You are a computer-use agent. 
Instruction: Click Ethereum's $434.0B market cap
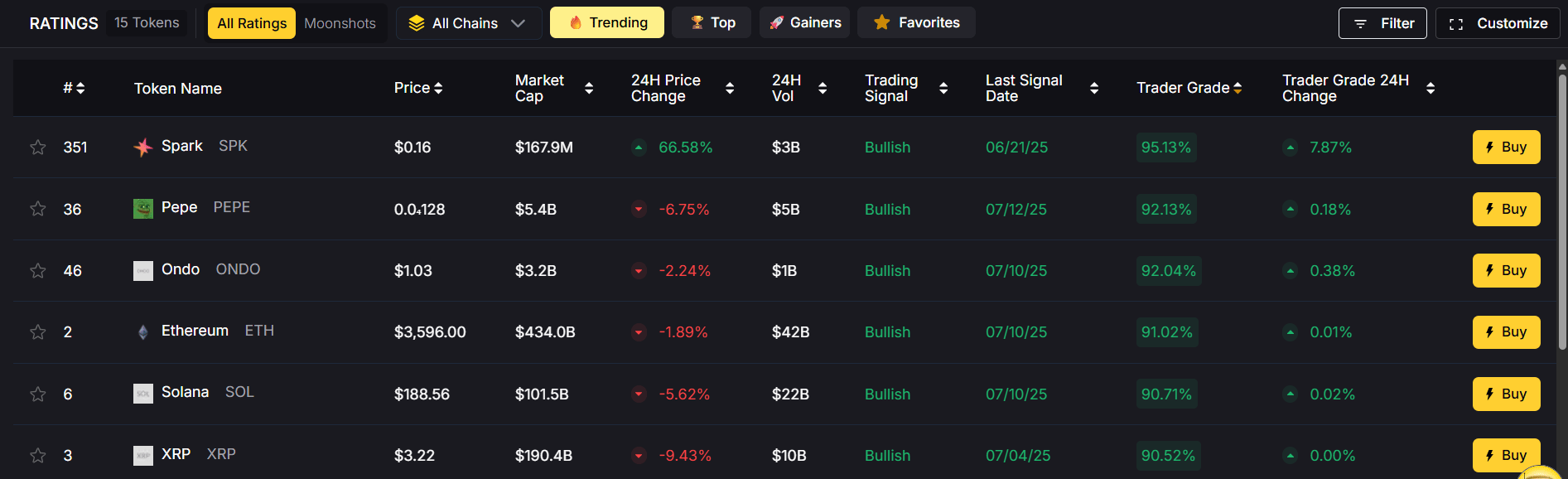545,332
